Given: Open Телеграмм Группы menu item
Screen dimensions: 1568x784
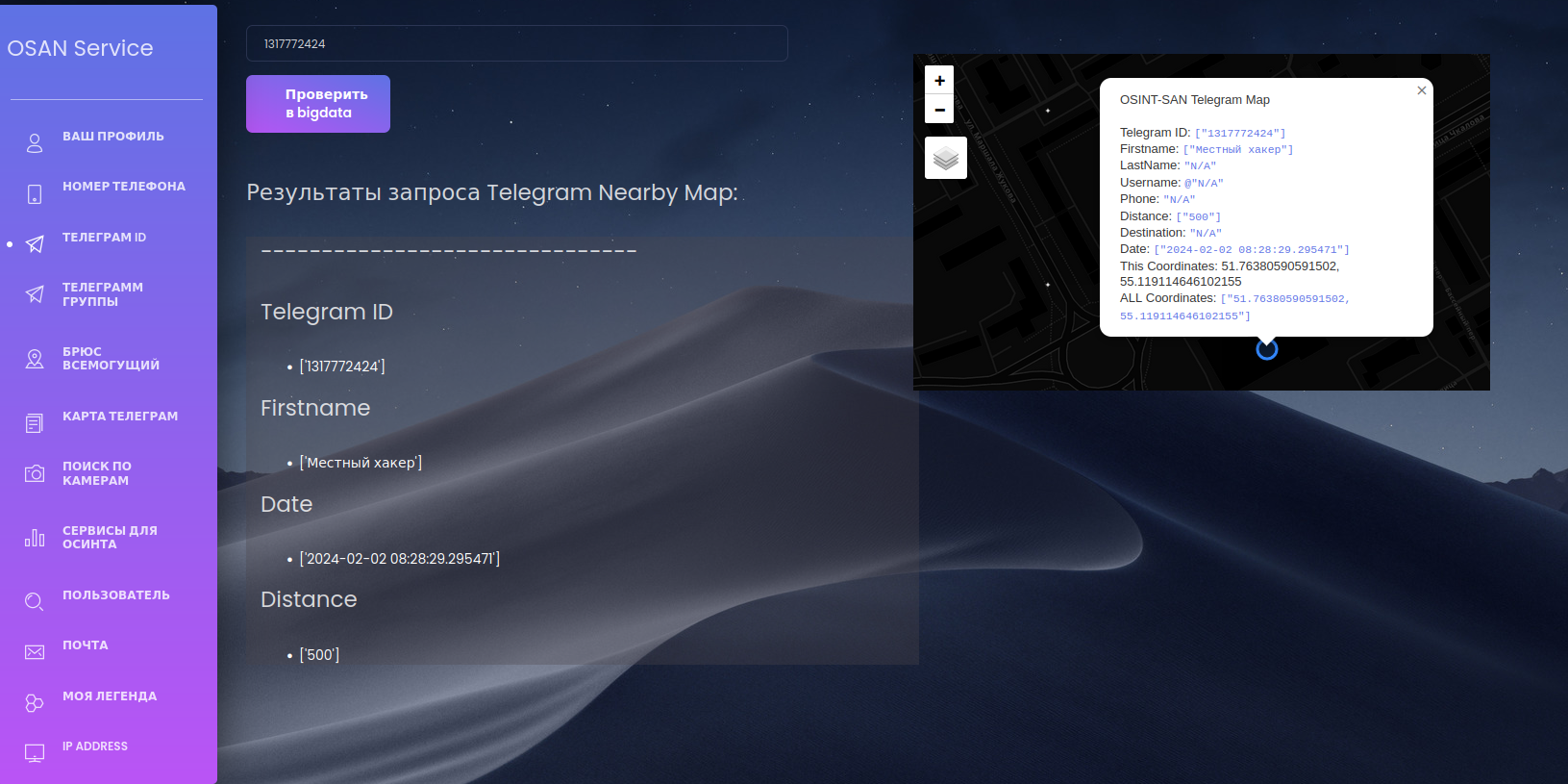Looking at the screenshot, I should pyautogui.click(x=103, y=294).
